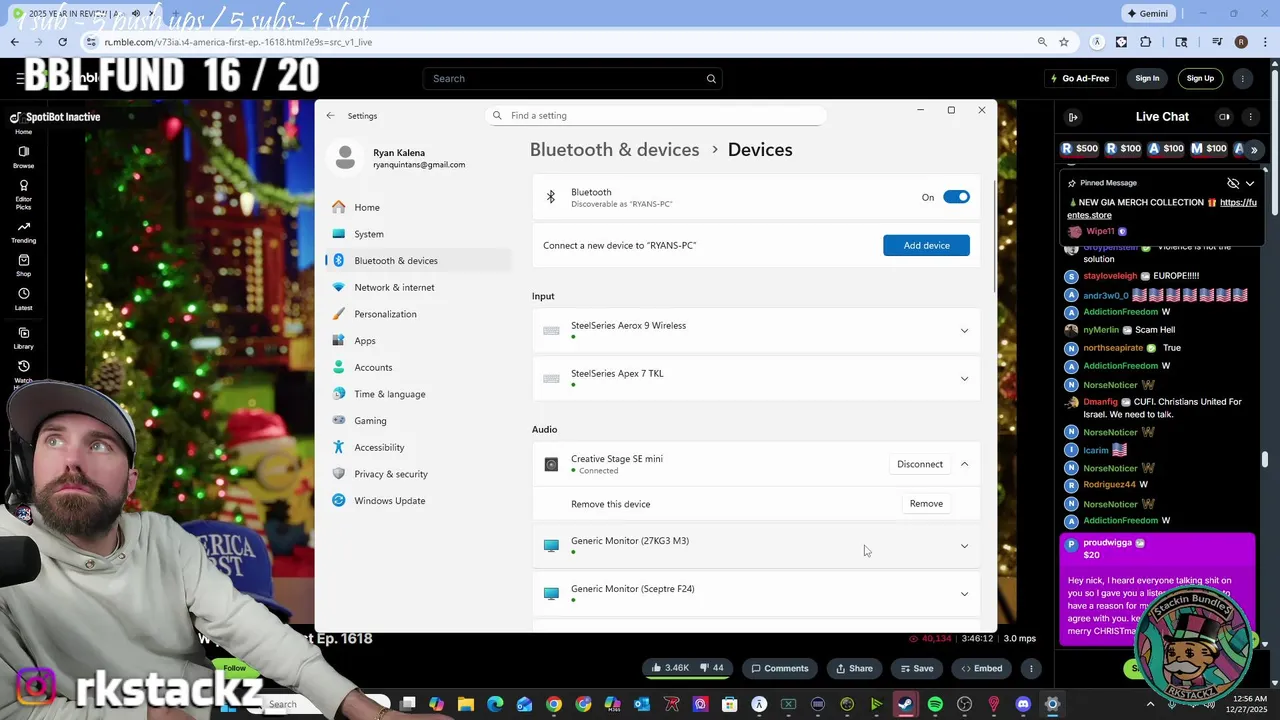This screenshot has height=720, width=1280.
Task: Click Sign Up on Rumble
Action: tap(1200, 78)
